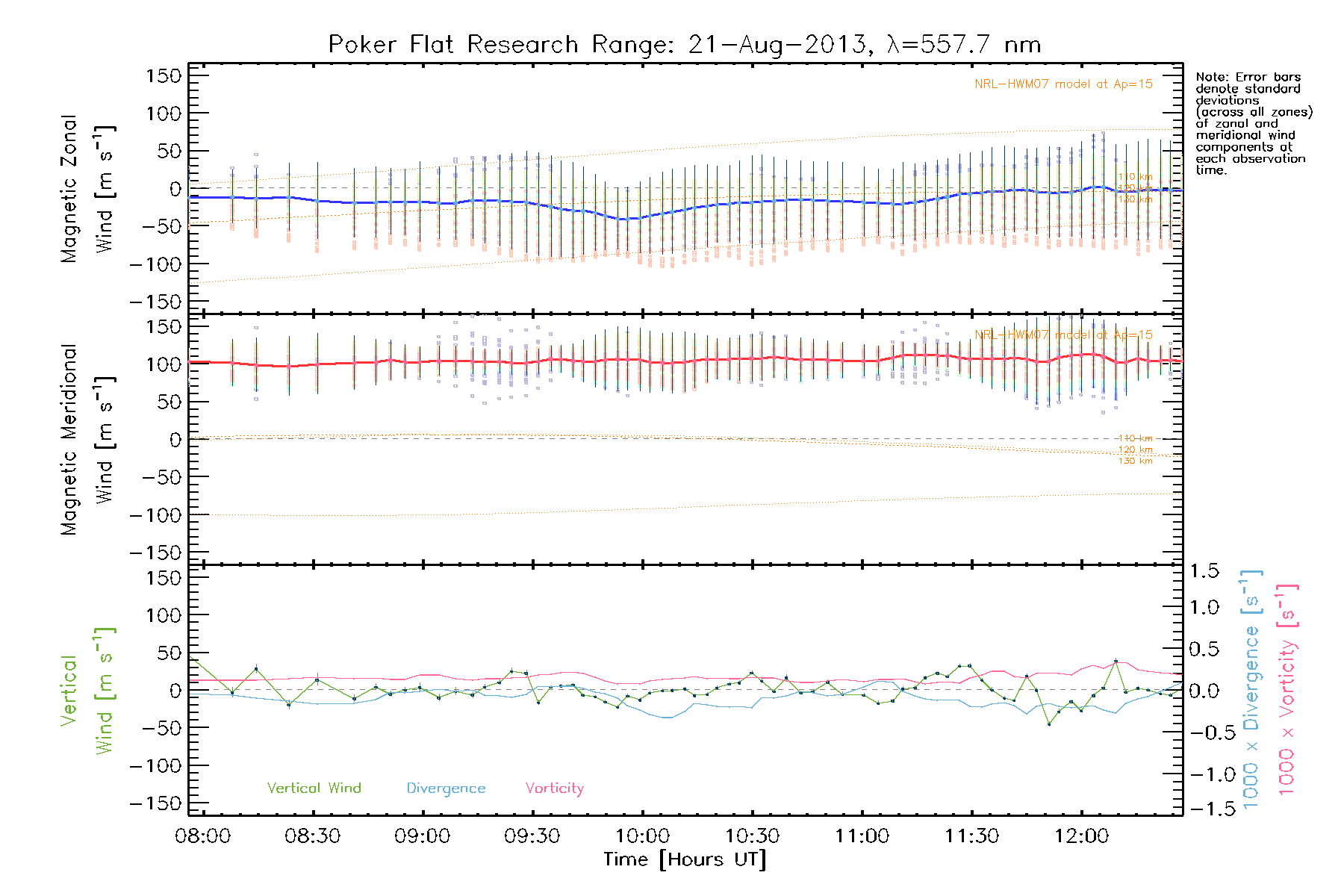Viewport: 1344px width, 896px height.
Task: Click the Magnetic Meridional Wind axis title
Action: (87, 440)
